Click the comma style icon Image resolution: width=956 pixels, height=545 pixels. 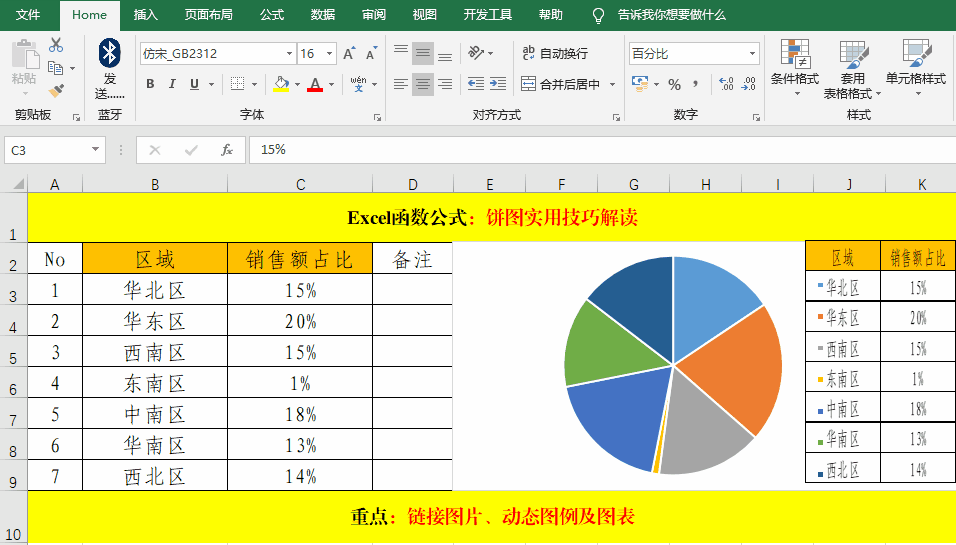point(696,84)
